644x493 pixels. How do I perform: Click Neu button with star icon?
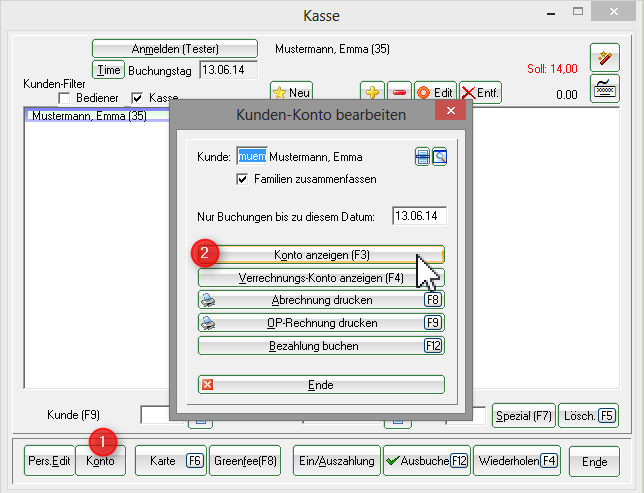[x=292, y=92]
